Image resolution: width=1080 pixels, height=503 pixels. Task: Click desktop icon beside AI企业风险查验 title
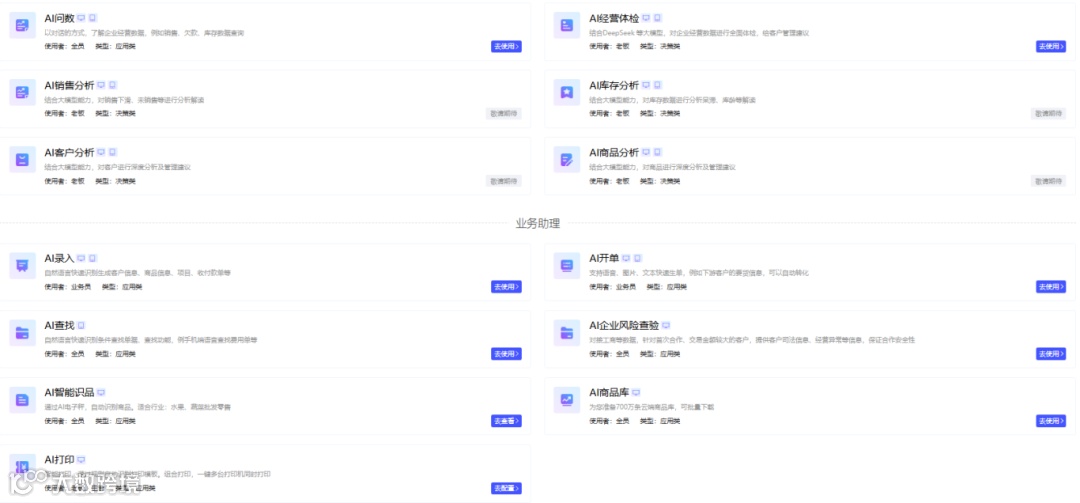click(666, 325)
